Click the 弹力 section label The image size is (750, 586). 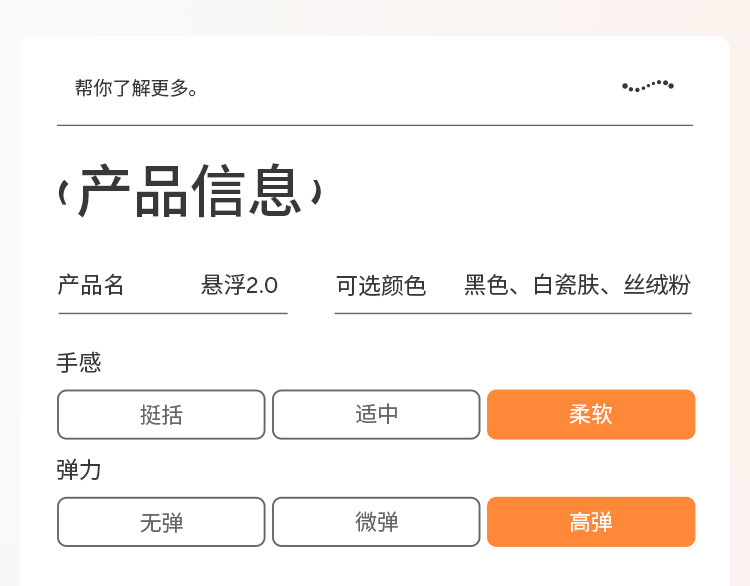(79, 470)
